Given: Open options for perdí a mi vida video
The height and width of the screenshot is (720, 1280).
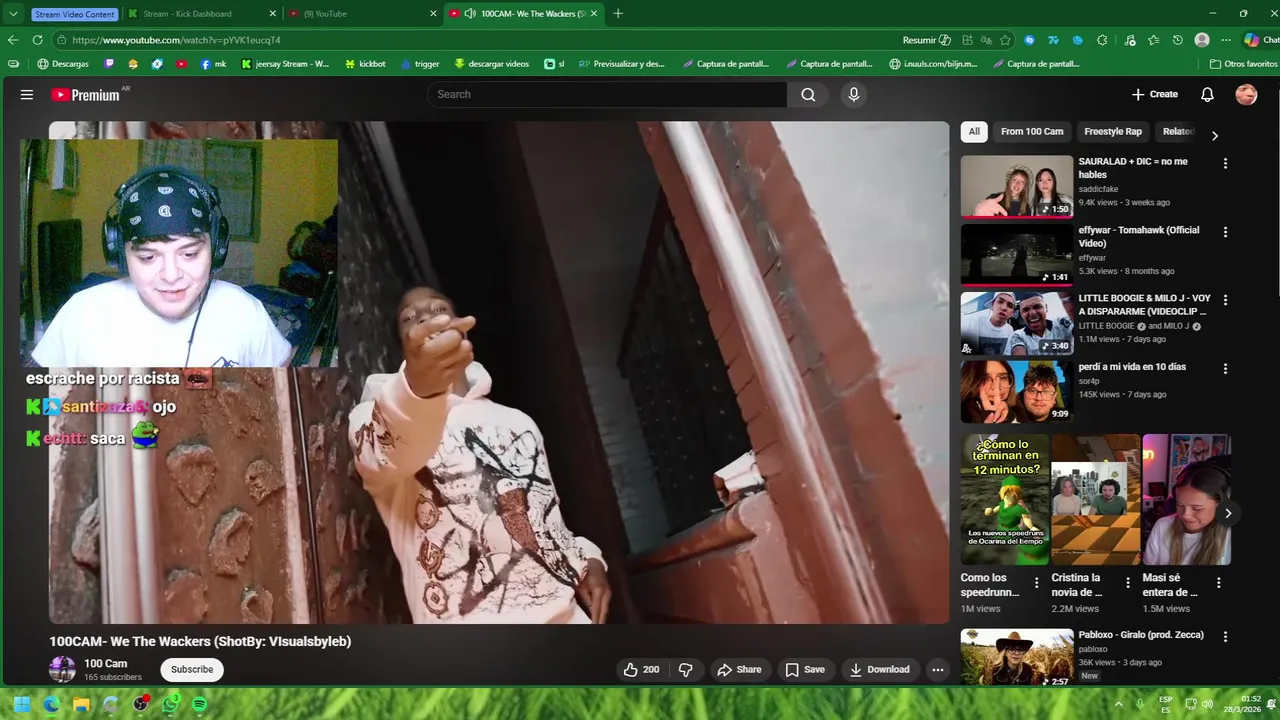Looking at the screenshot, I should tap(1225, 369).
